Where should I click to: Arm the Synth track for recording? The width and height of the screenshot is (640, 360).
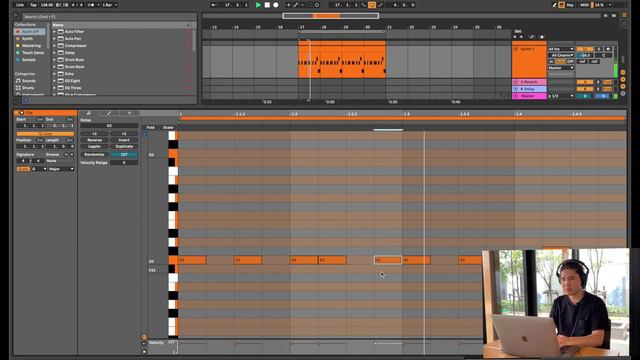click(x=608, y=49)
